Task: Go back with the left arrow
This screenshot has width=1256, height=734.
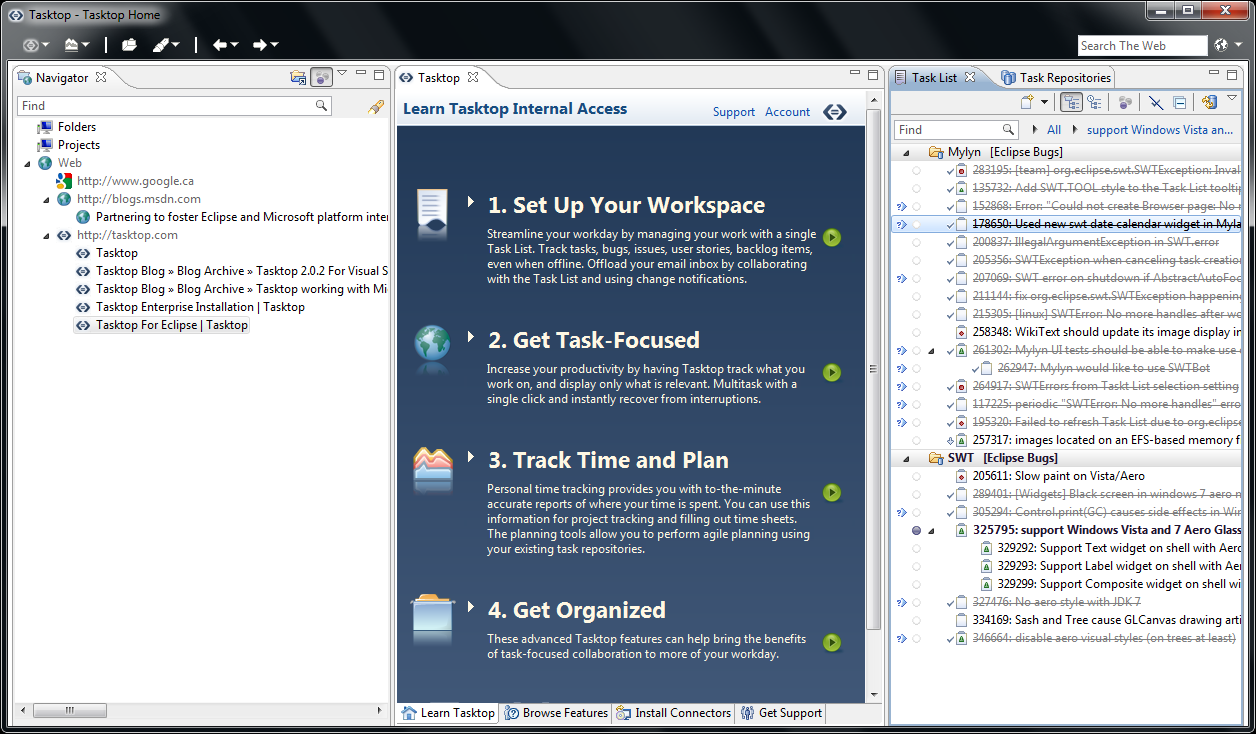Action: (220, 45)
